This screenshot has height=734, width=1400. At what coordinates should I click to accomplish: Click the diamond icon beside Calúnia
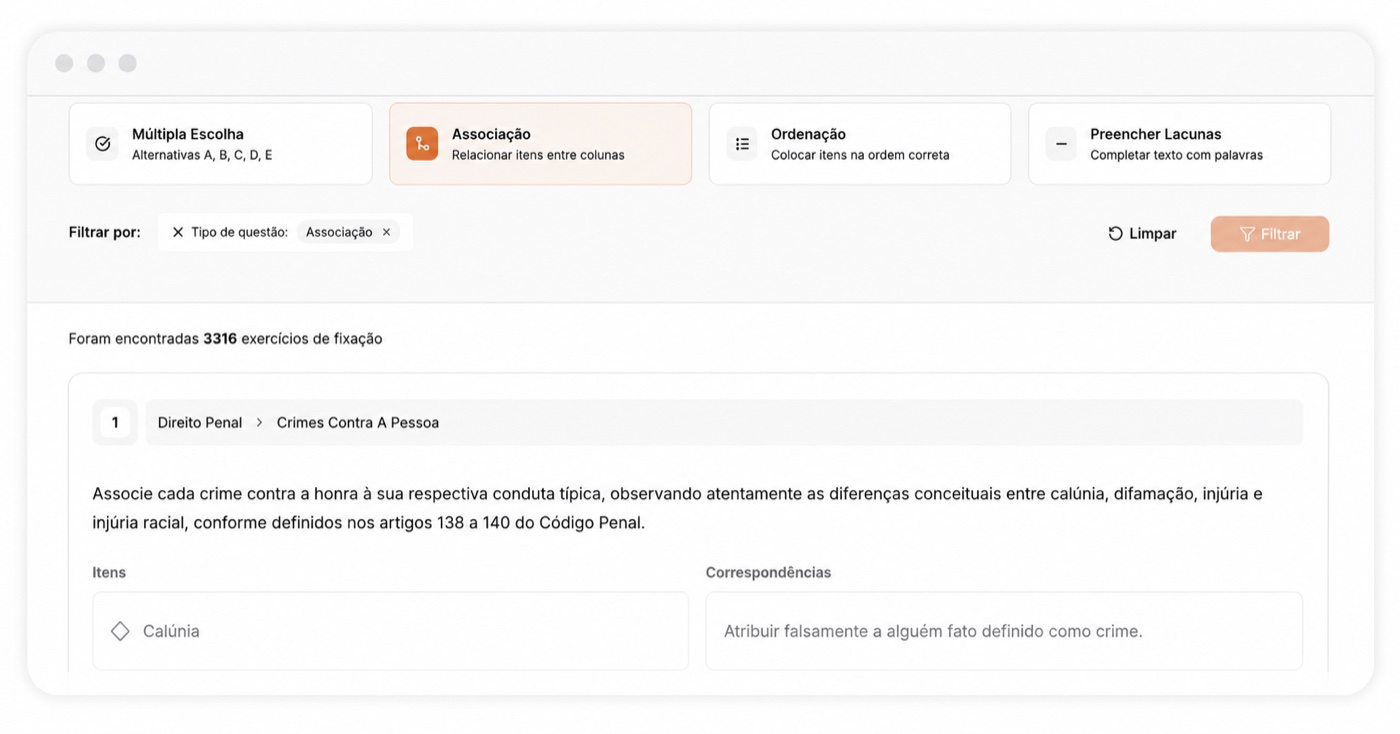pos(120,631)
